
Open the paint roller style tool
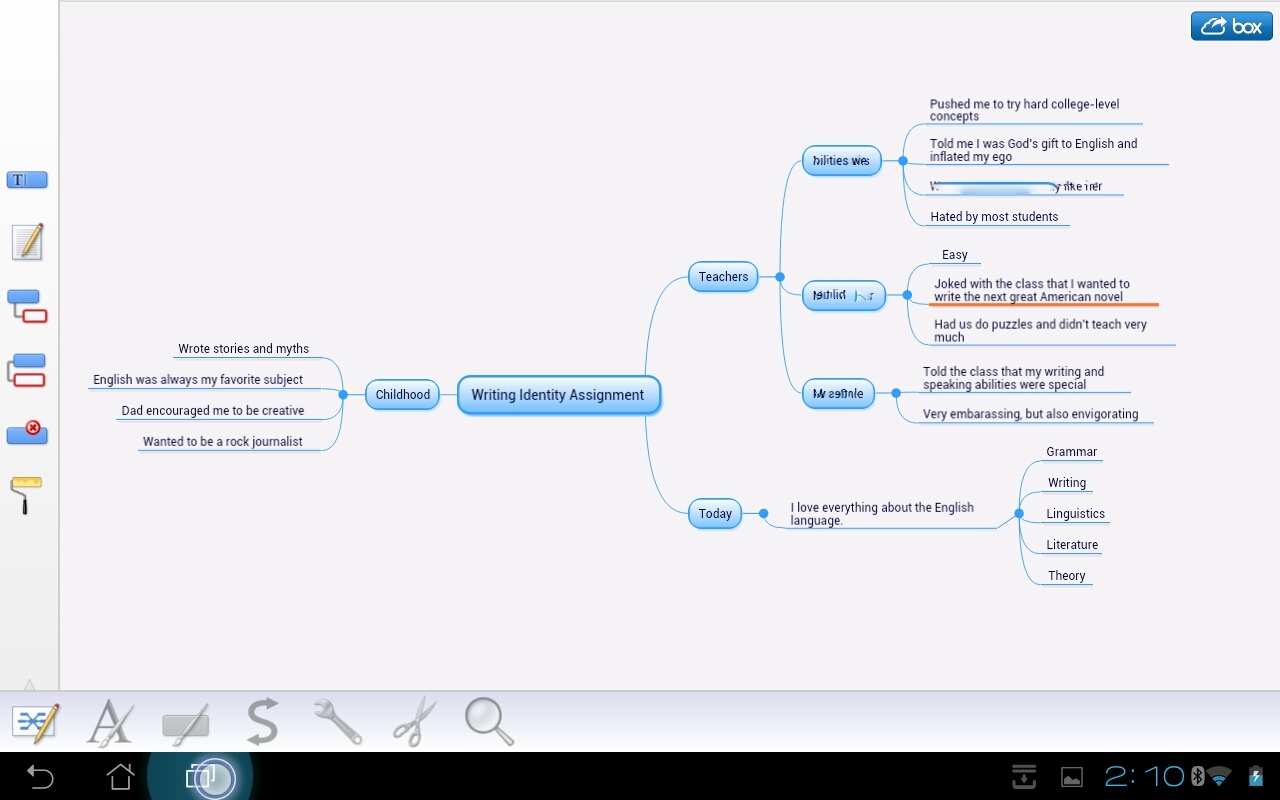pos(27,495)
